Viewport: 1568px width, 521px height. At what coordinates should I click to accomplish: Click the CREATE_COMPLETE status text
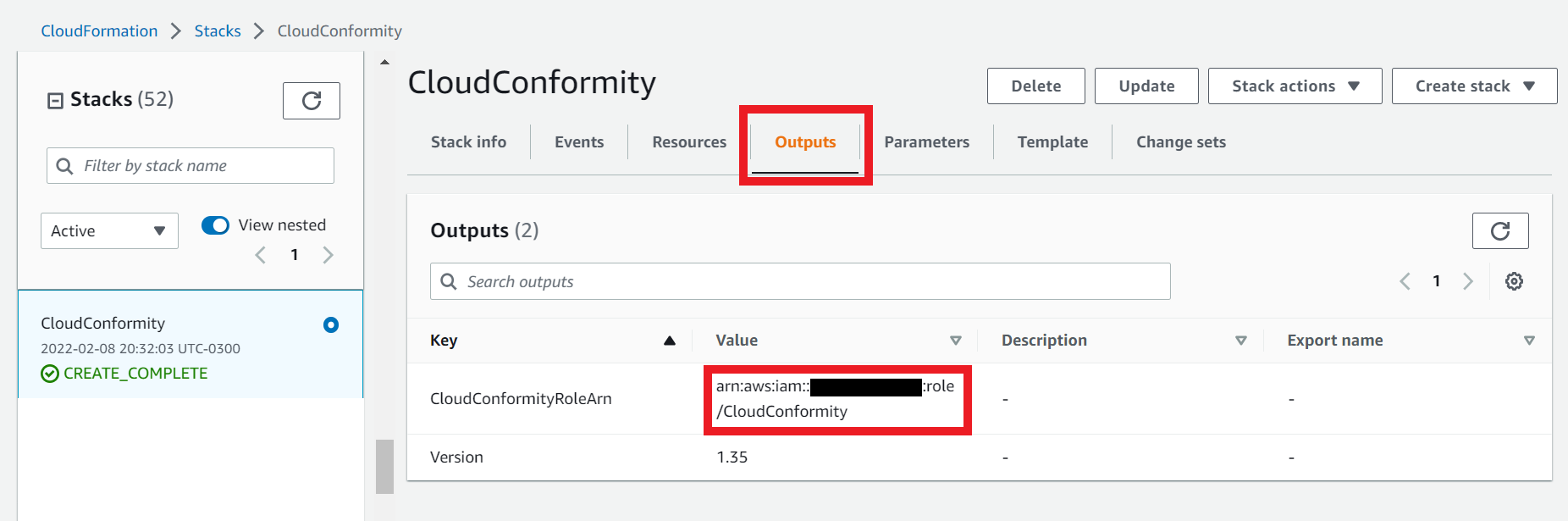[135, 374]
